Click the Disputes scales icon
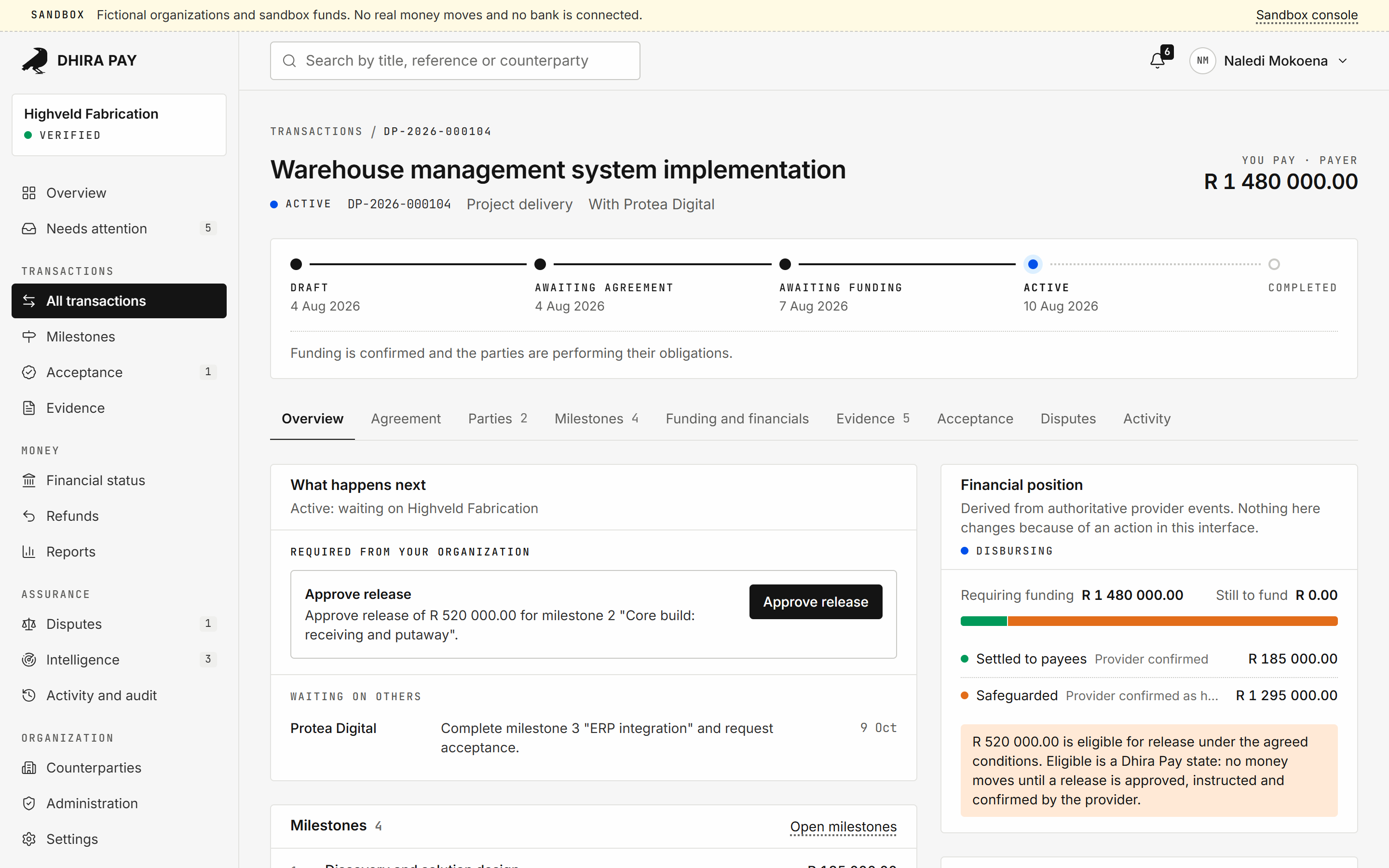This screenshot has height=868, width=1389. point(29,624)
